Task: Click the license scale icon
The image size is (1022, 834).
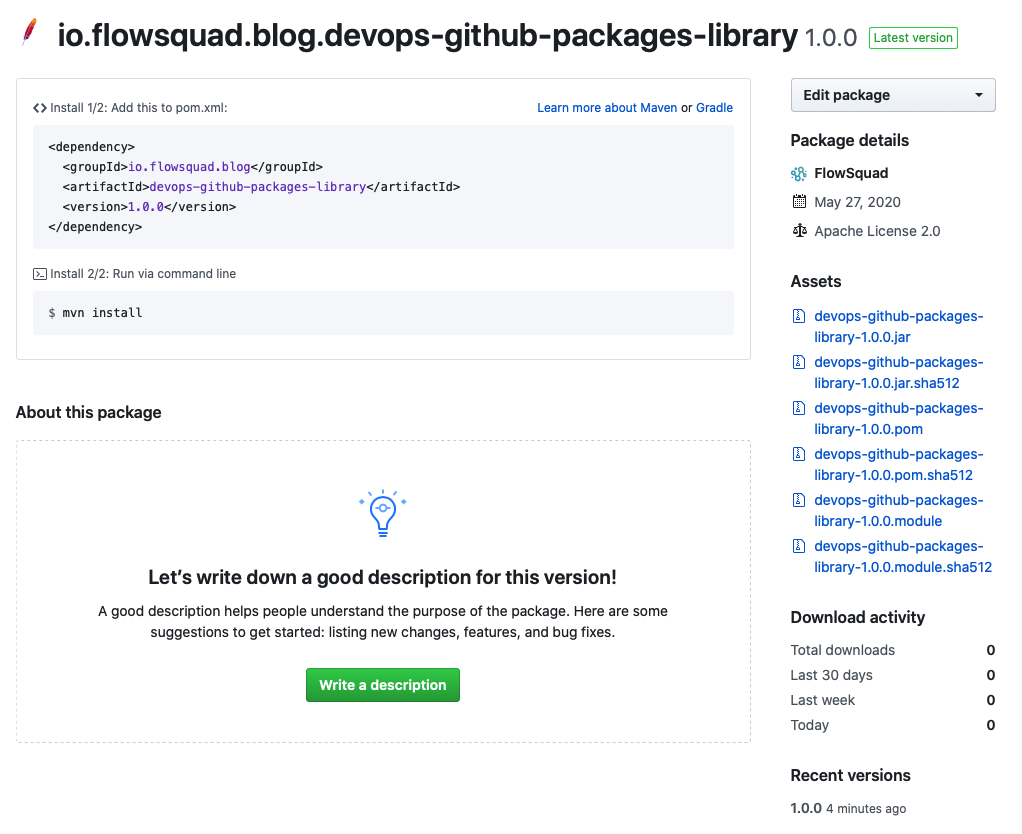Action: click(799, 231)
